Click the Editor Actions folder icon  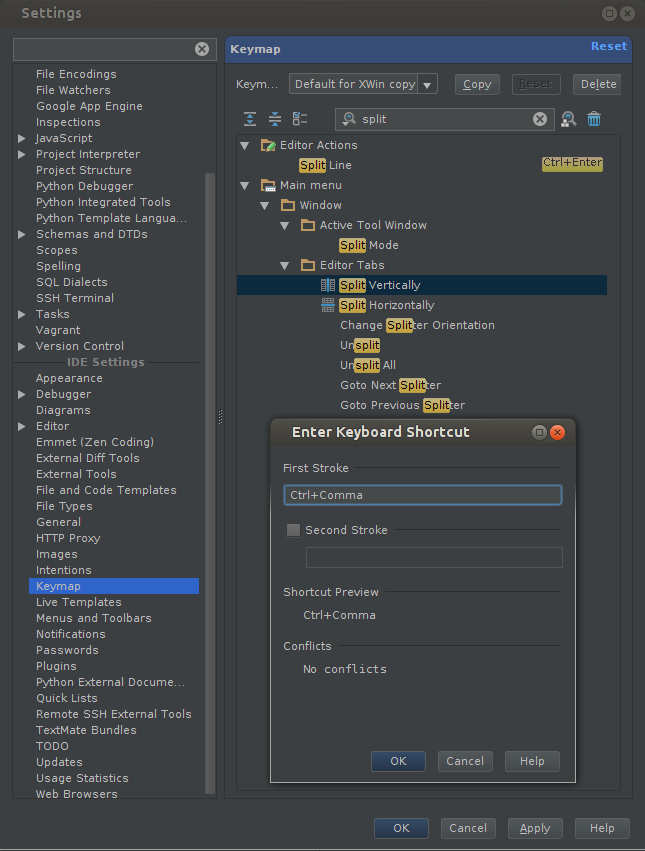268,145
